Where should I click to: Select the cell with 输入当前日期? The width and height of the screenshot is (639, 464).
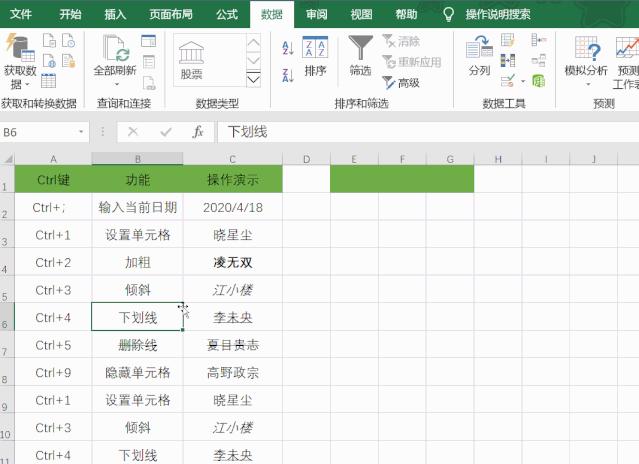[138, 207]
